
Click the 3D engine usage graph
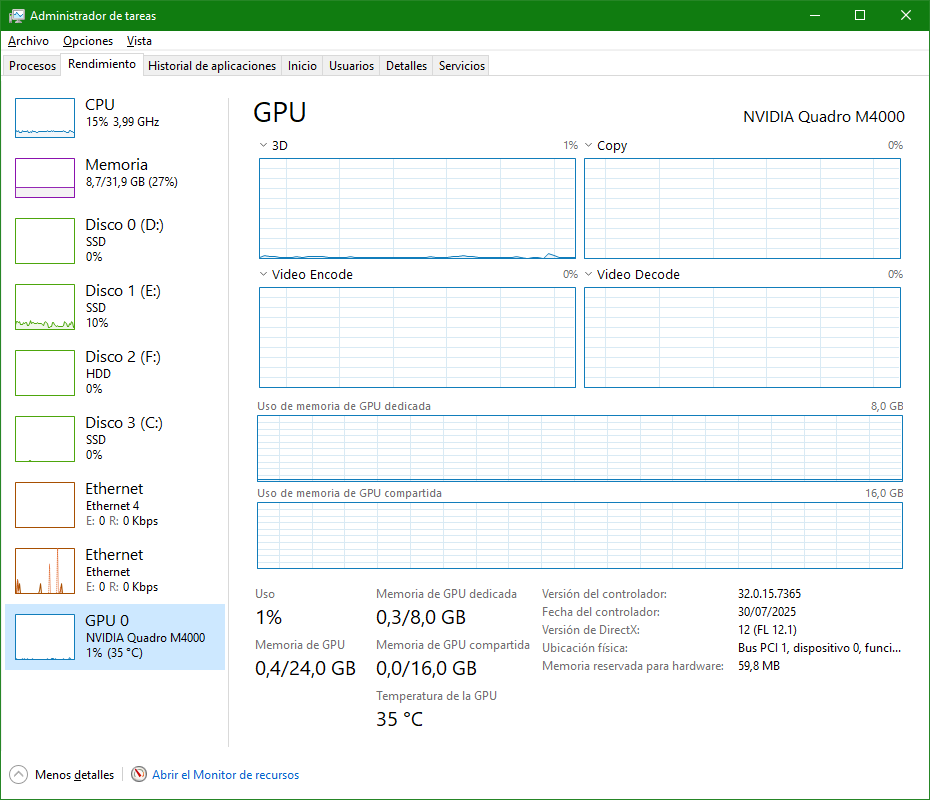417,208
